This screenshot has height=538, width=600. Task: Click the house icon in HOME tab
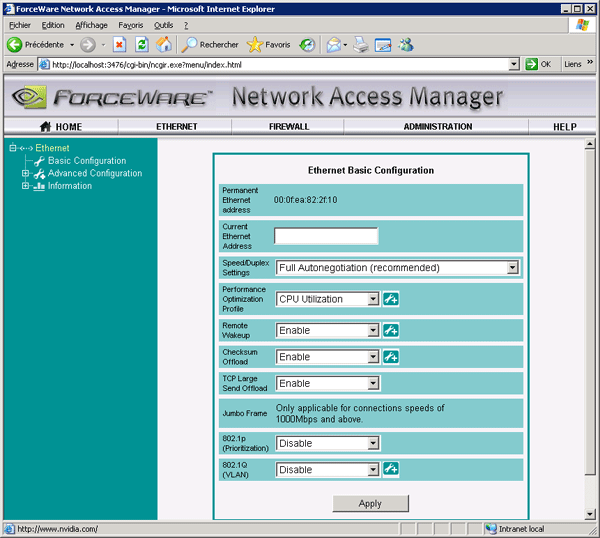click(x=46, y=126)
